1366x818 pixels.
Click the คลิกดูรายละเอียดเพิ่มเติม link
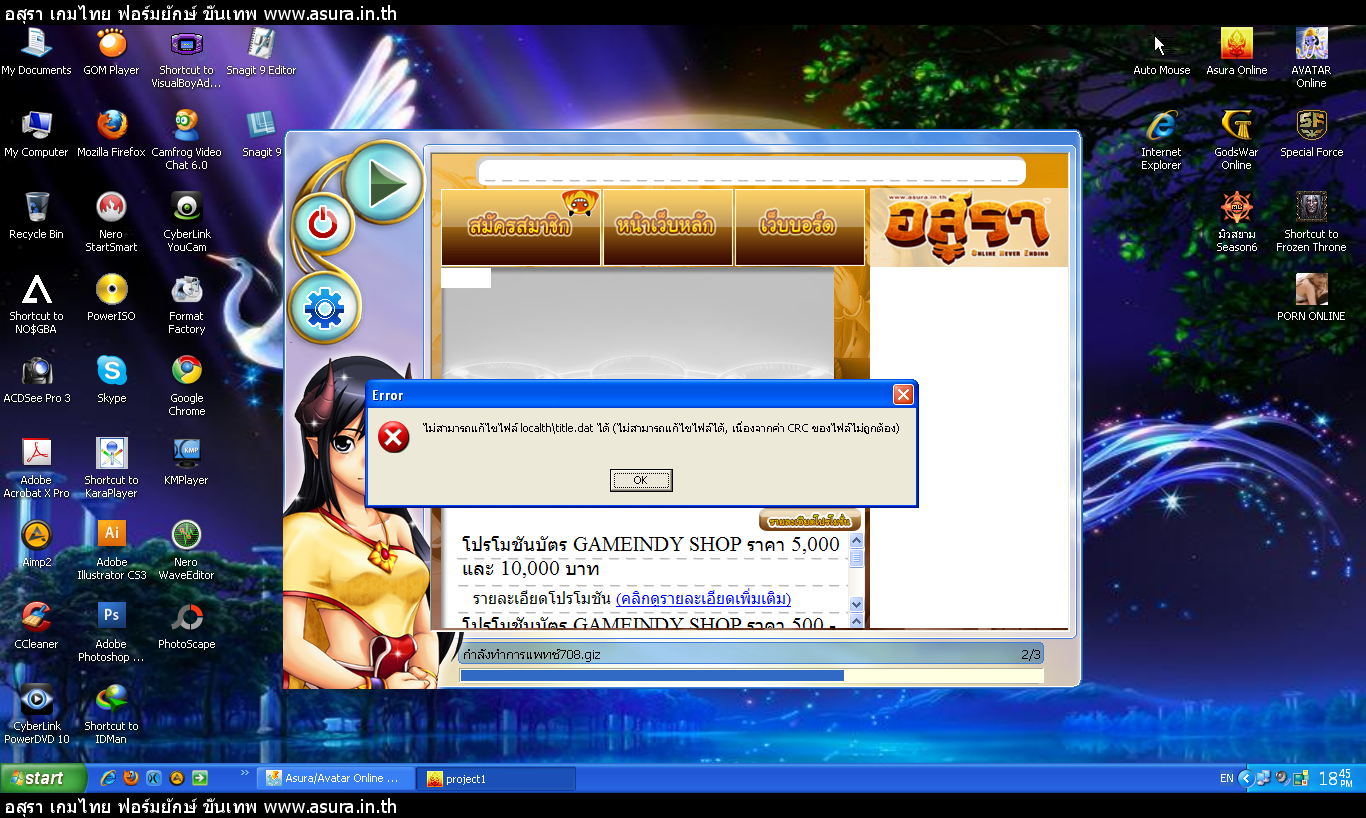click(703, 599)
